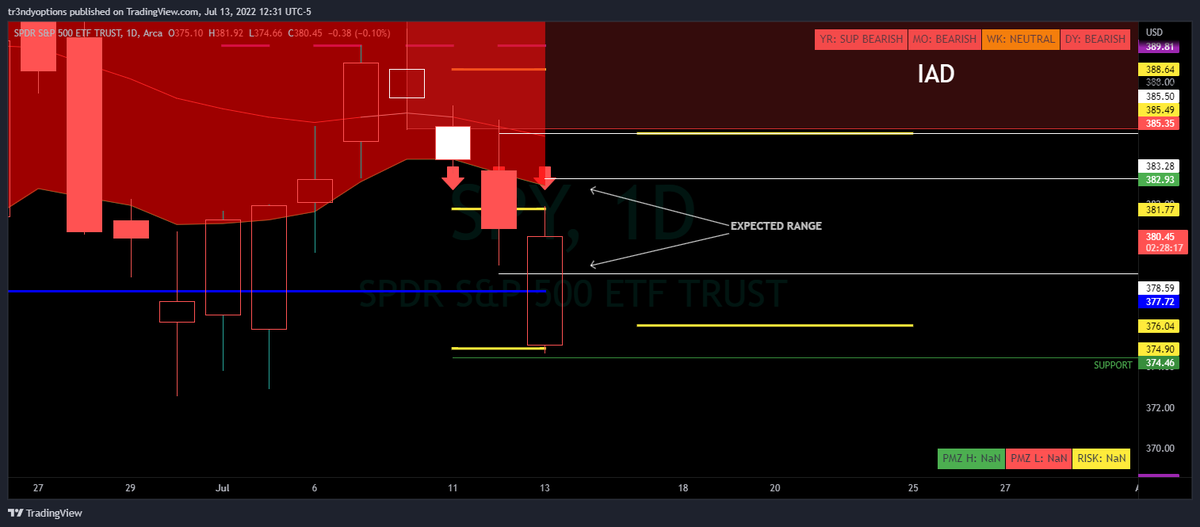Click the -0.38 (-0.10%) change value

click(358, 35)
